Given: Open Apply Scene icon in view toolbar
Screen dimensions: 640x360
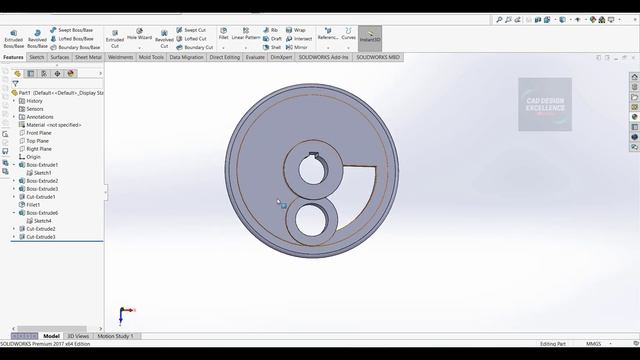Looking at the screenshot, I should point(602,20).
